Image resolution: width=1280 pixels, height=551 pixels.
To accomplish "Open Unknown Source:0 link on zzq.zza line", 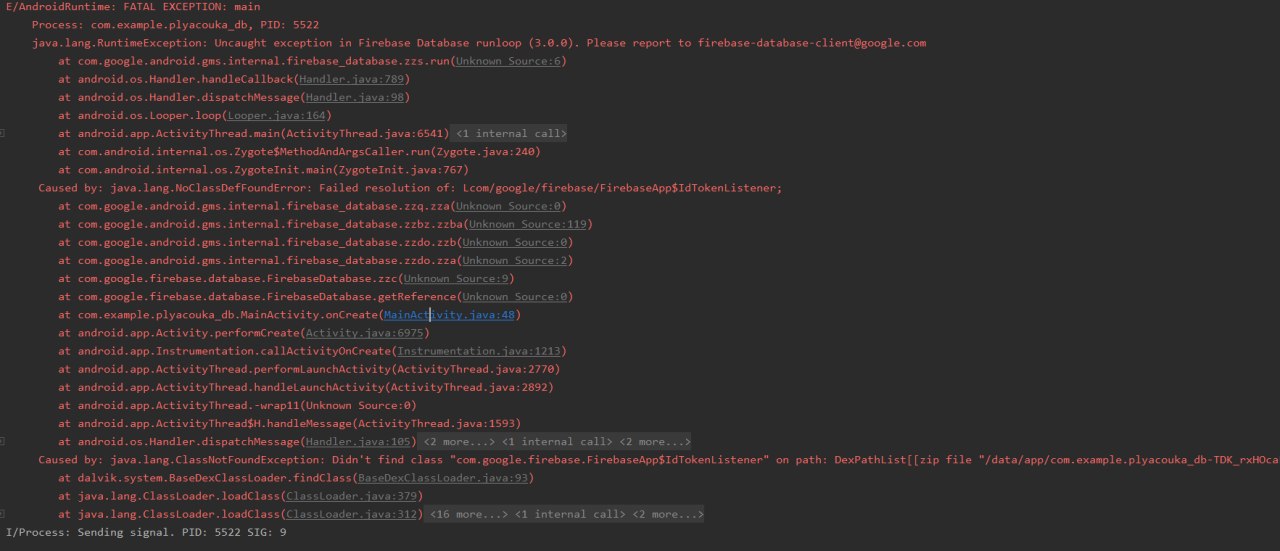I will pos(507,206).
